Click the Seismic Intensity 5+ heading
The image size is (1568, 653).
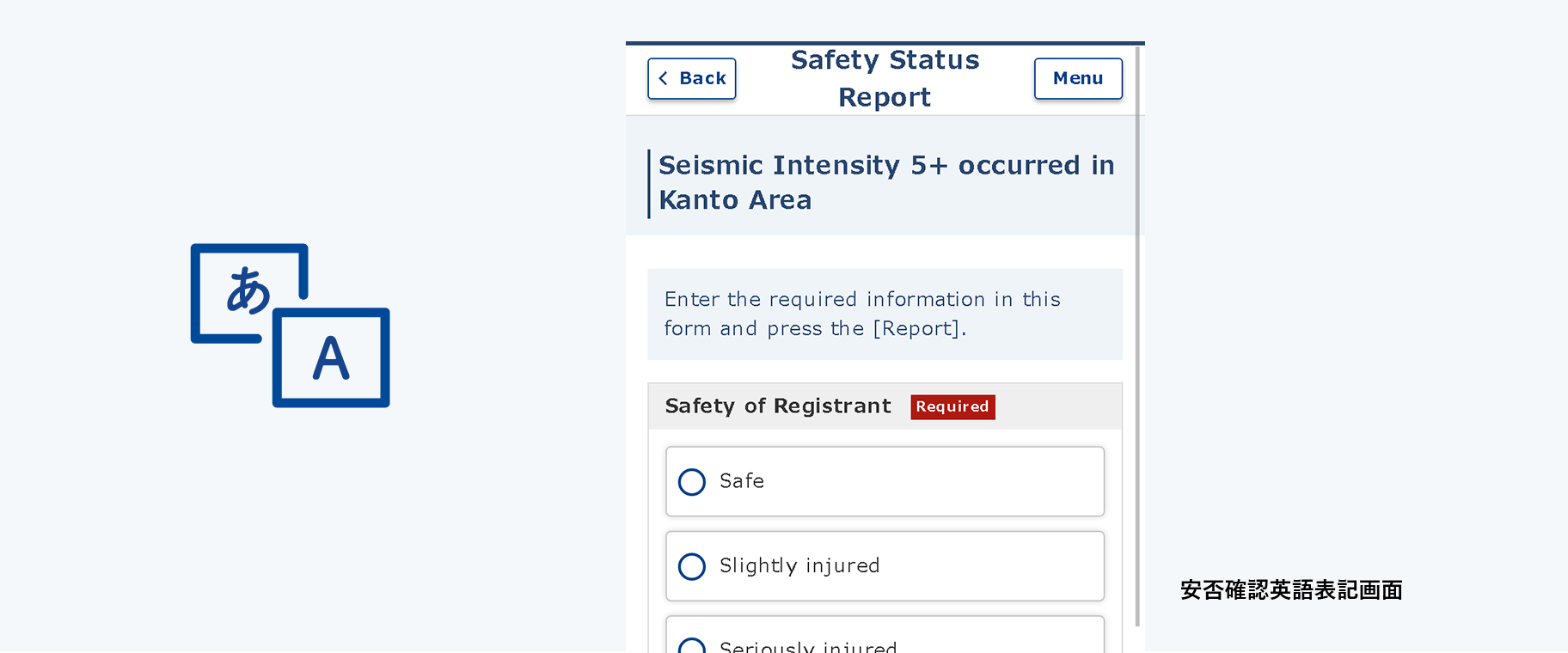(x=886, y=165)
